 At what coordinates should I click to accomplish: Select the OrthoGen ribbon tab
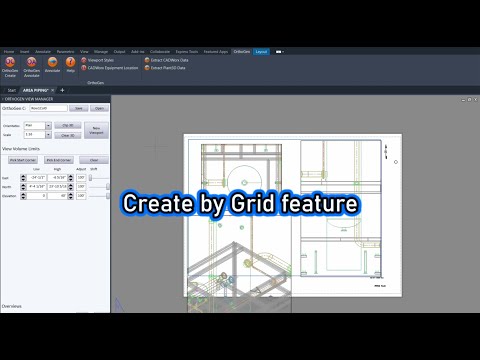242,52
